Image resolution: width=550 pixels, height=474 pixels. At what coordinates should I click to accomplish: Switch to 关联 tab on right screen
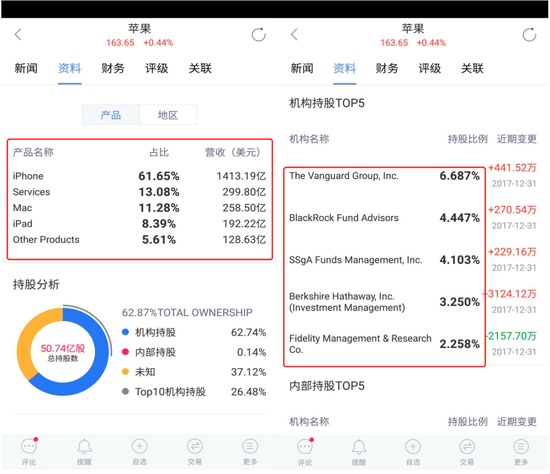coord(472,68)
